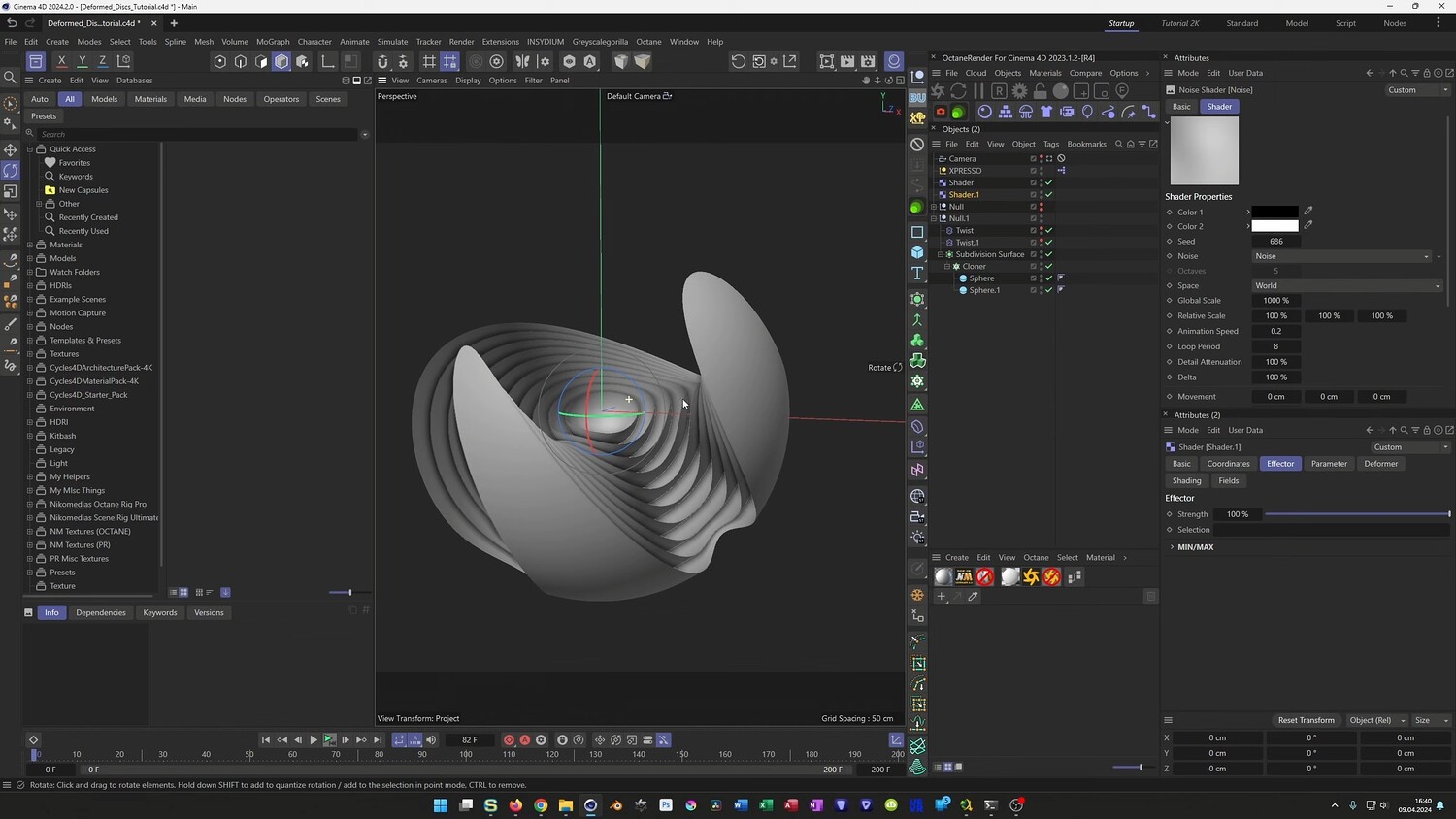Collapse the Cloner hierarchy

947,266
